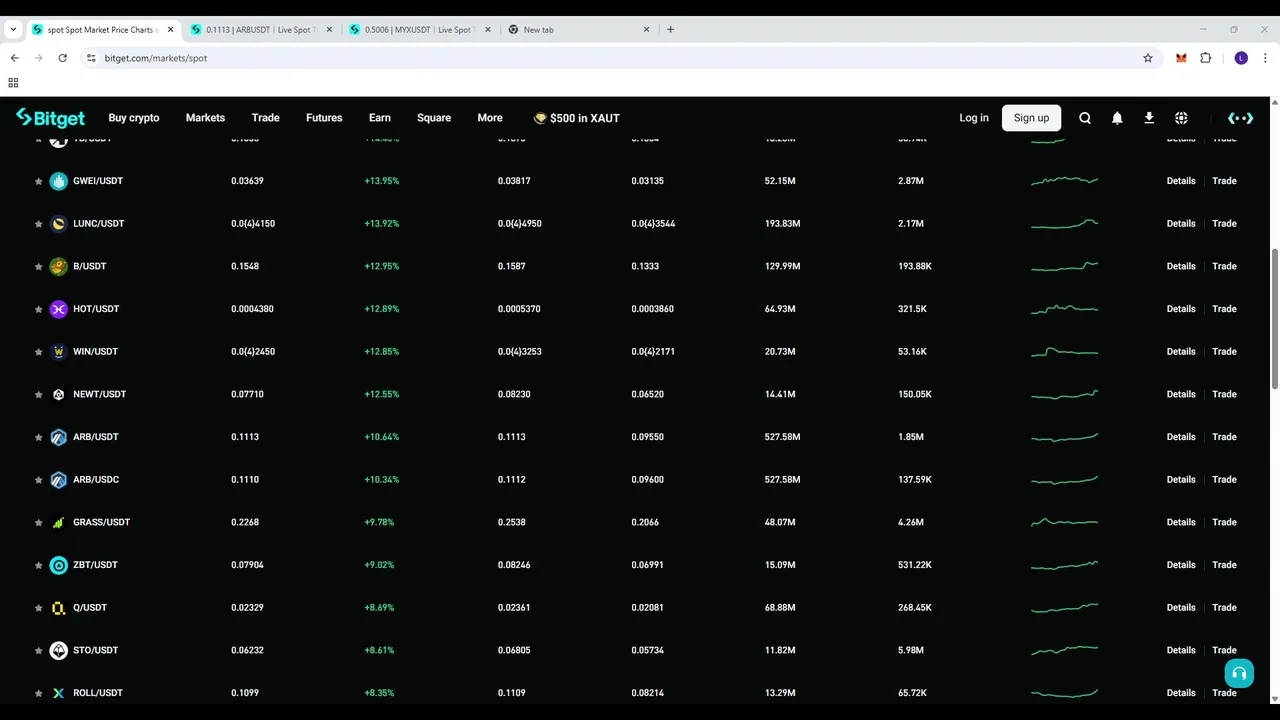1280x720 pixels.
Task: Click the HOT coin icon
Action: coord(58,309)
